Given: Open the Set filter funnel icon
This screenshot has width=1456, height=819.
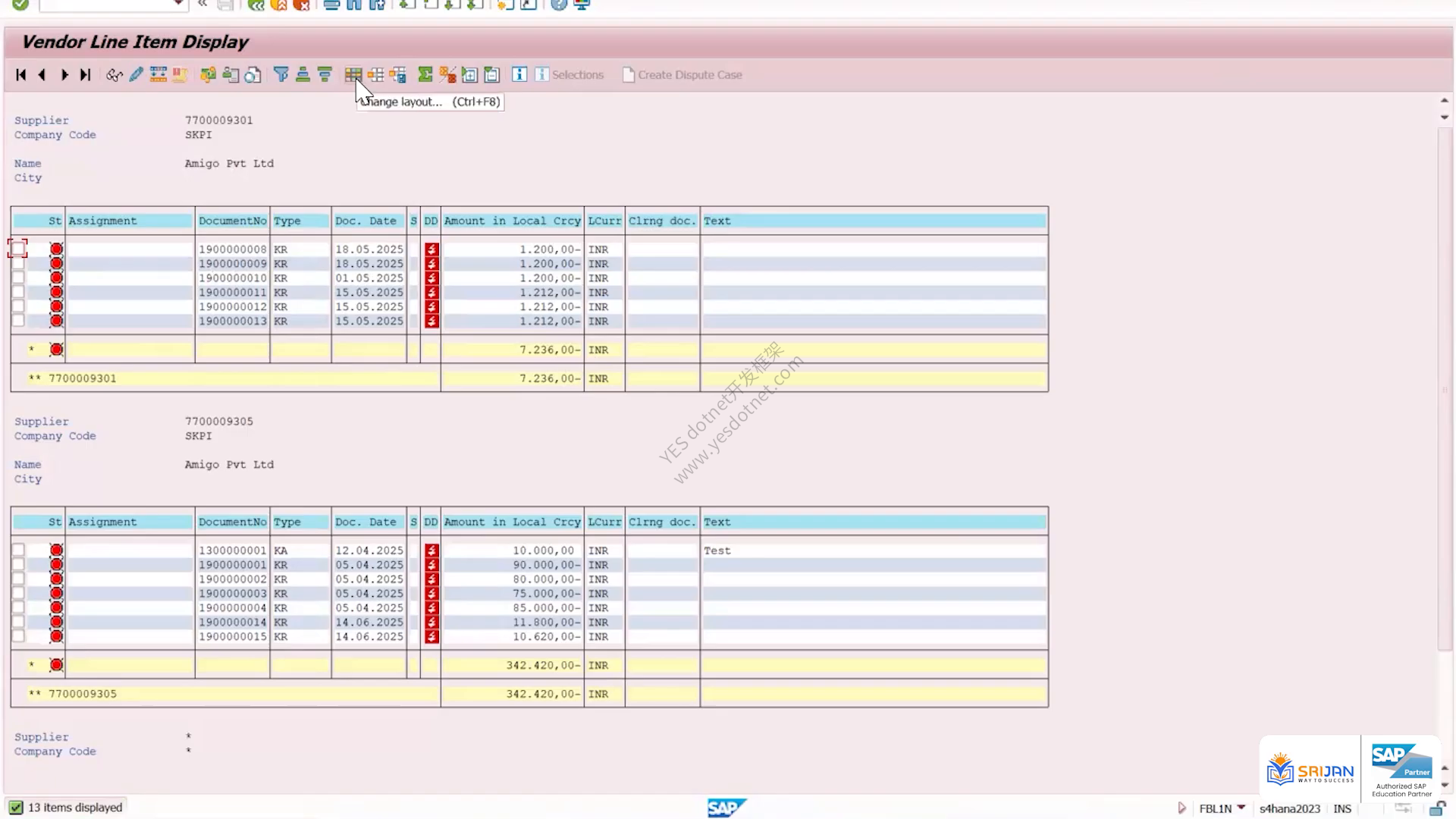Looking at the screenshot, I should point(281,74).
